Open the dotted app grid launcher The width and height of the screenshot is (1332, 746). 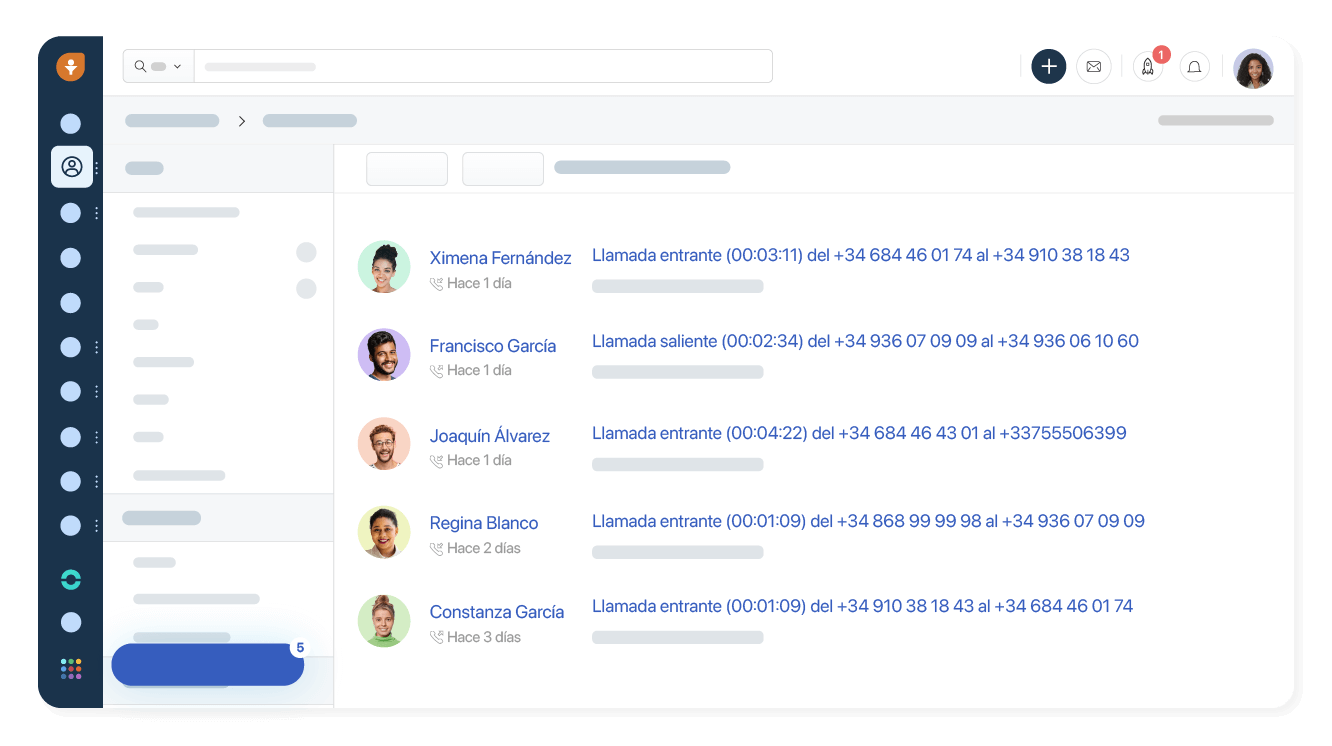70,668
